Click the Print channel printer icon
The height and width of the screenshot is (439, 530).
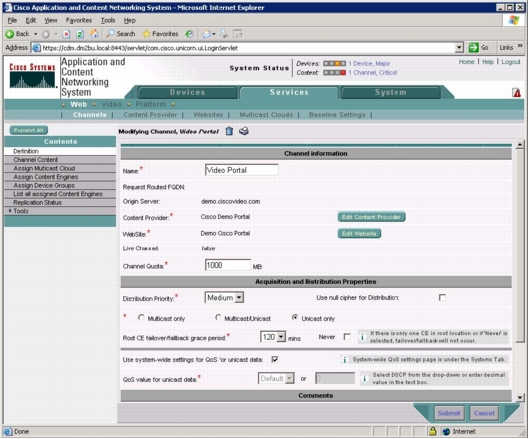[x=244, y=131]
